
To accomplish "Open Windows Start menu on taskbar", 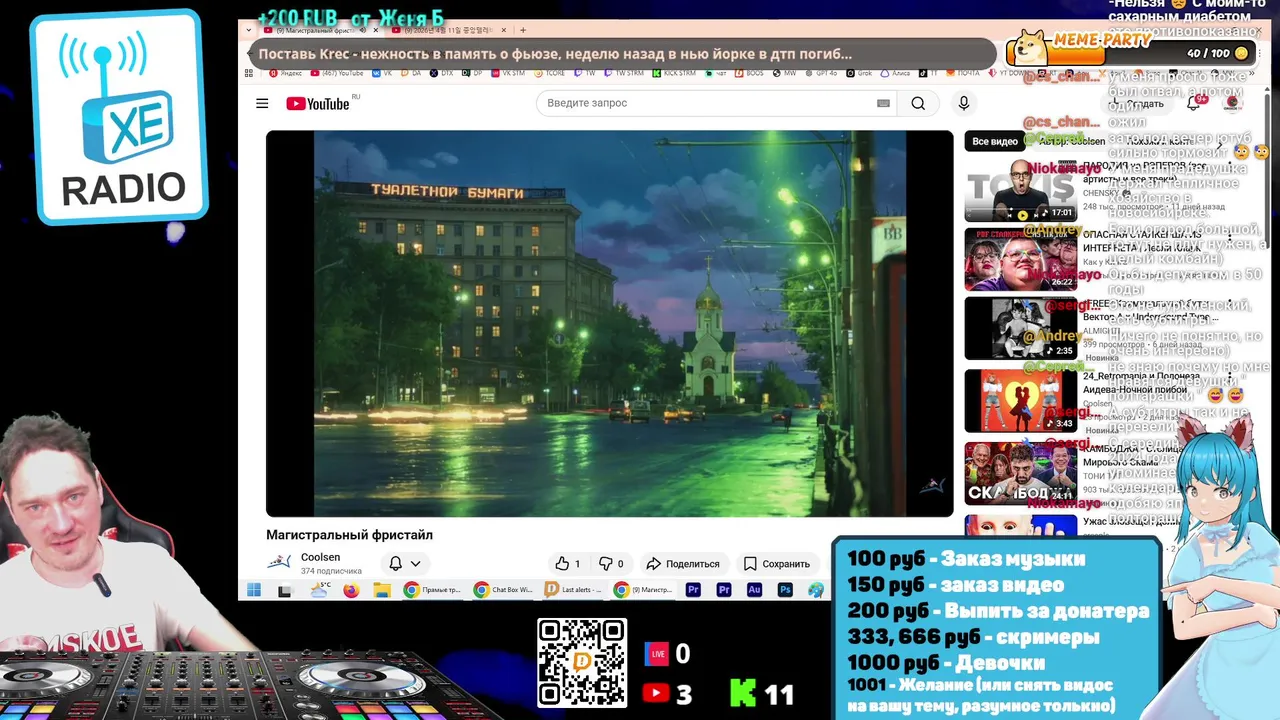I will [x=253, y=590].
